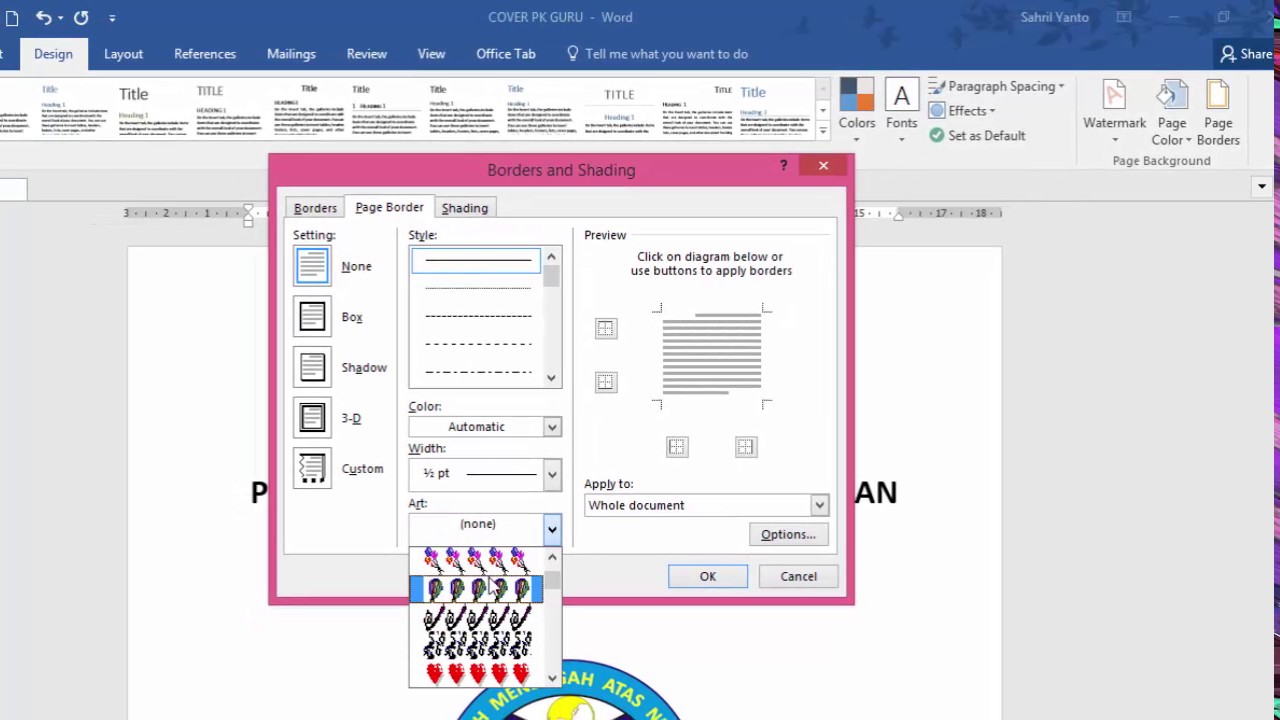
Task: Click the Share person icon
Action: pyautogui.click(x=1227, y=54)
